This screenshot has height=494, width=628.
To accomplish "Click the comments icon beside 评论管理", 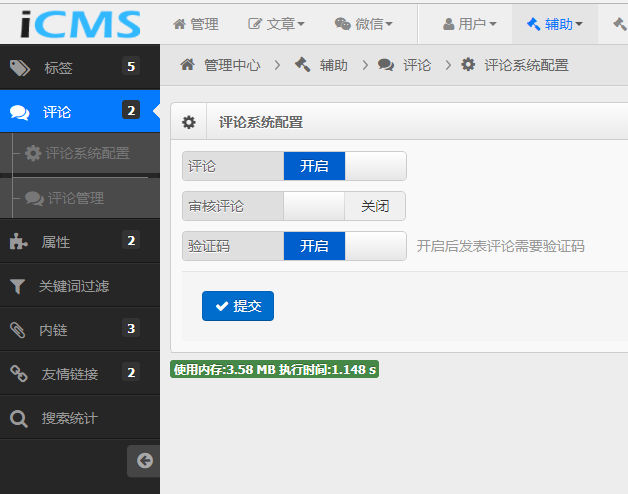I will [x=34, y=198].
